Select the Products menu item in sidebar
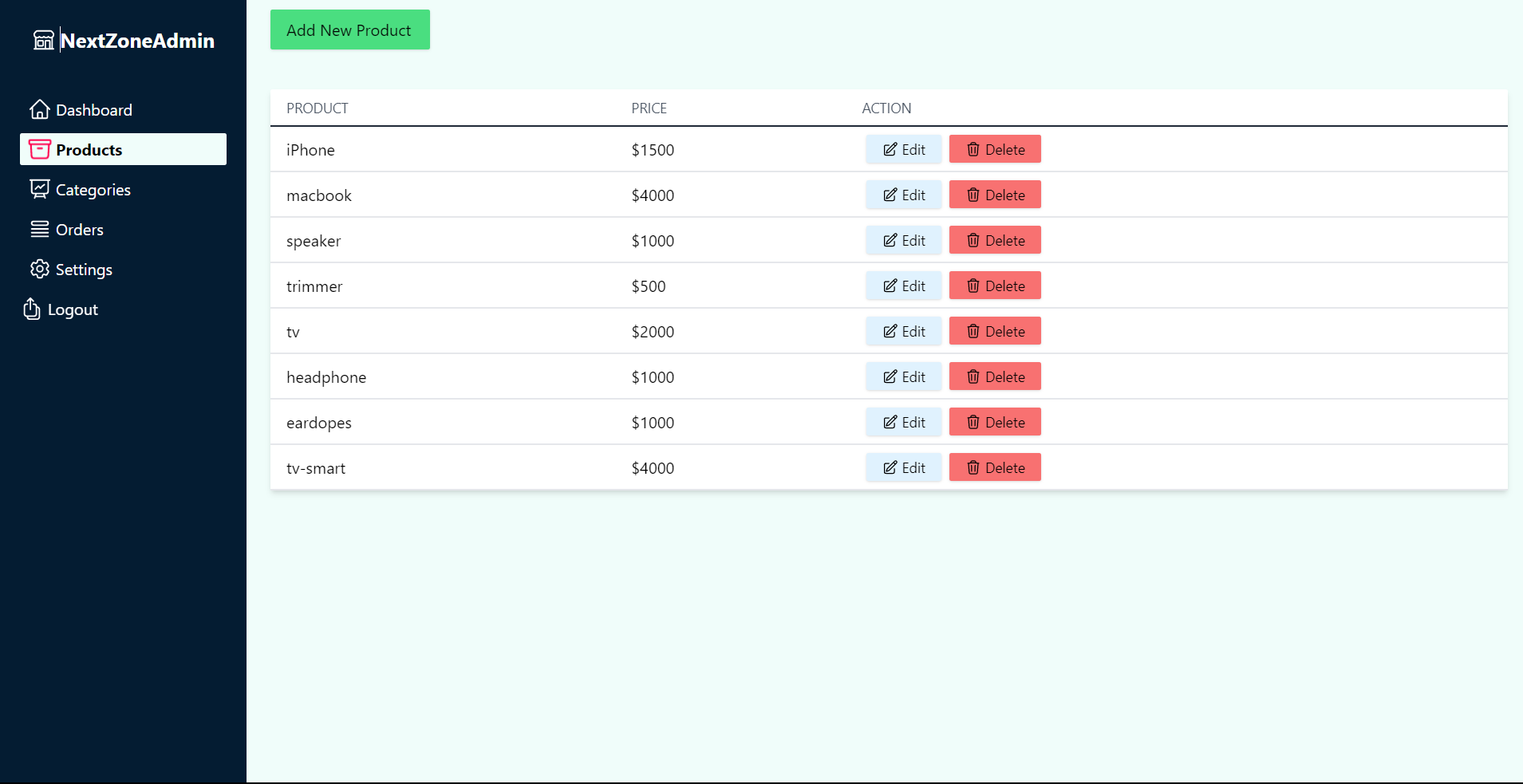This screenshot has width=1523, height=784. (89, 149)
